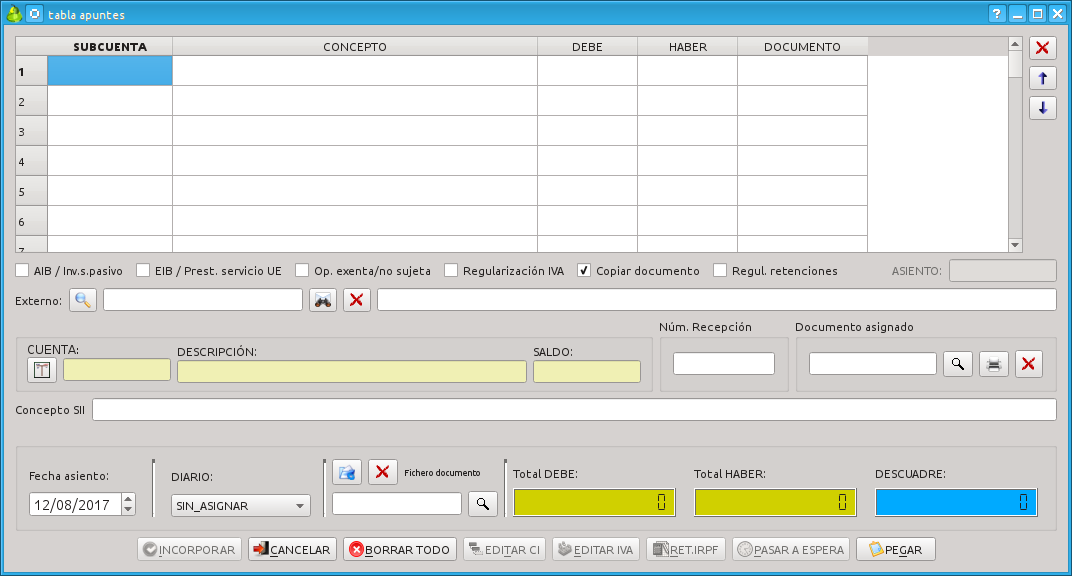This screenshot has height=576, width=1072.
Task: Open the CUENTA lookup book icon
Action: (x=42, y=370)
